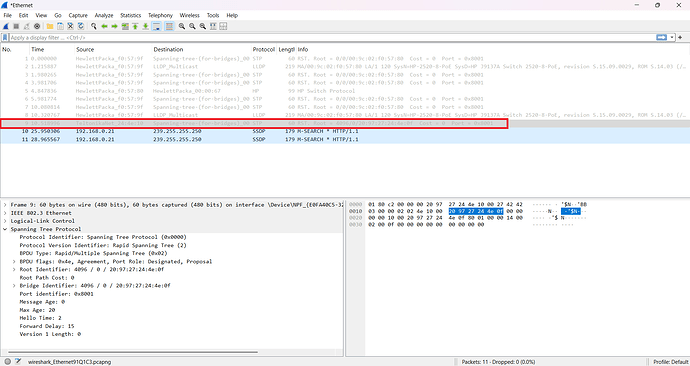The width and height of the screenshot is (690, 366).
Task: Open capture options dialog icon
Action: coord(37,26)
